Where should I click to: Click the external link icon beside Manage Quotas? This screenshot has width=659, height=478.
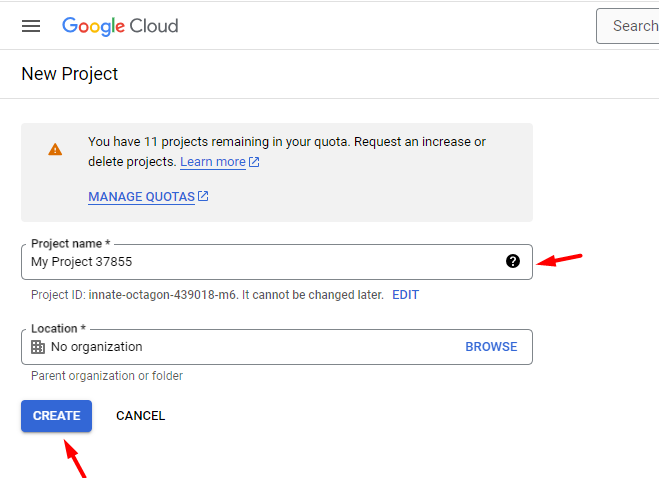coord(203,196)
